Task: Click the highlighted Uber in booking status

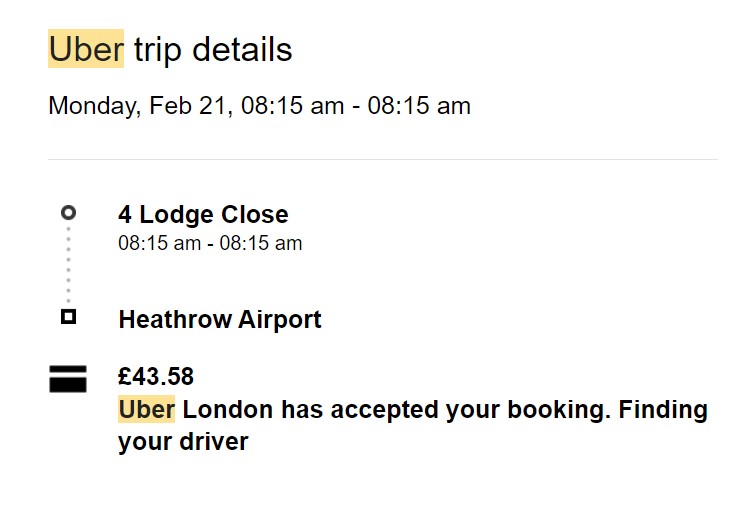Action: (146, 409)
